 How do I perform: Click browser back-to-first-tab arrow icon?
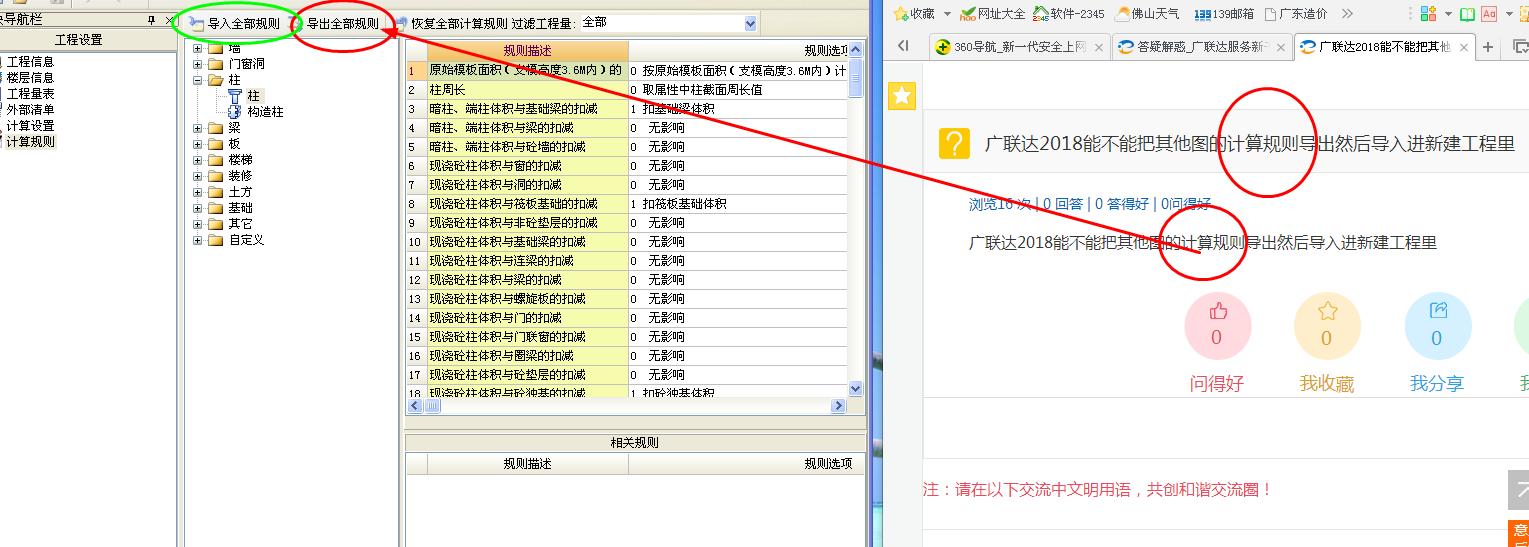(904, 46)
